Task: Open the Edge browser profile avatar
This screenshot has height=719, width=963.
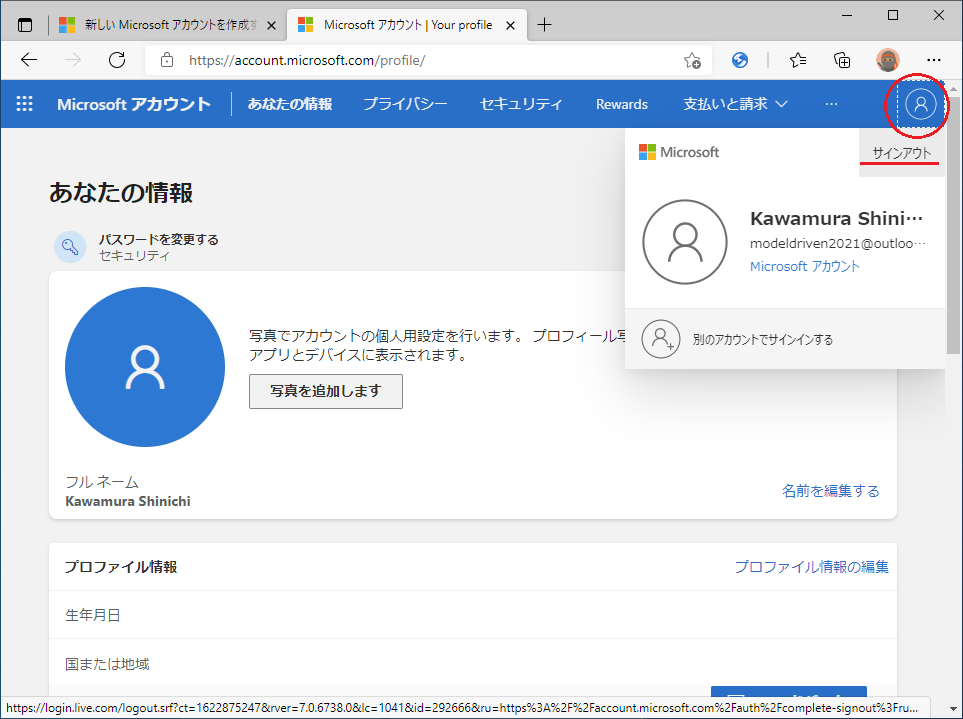Action: pos(887,60)
